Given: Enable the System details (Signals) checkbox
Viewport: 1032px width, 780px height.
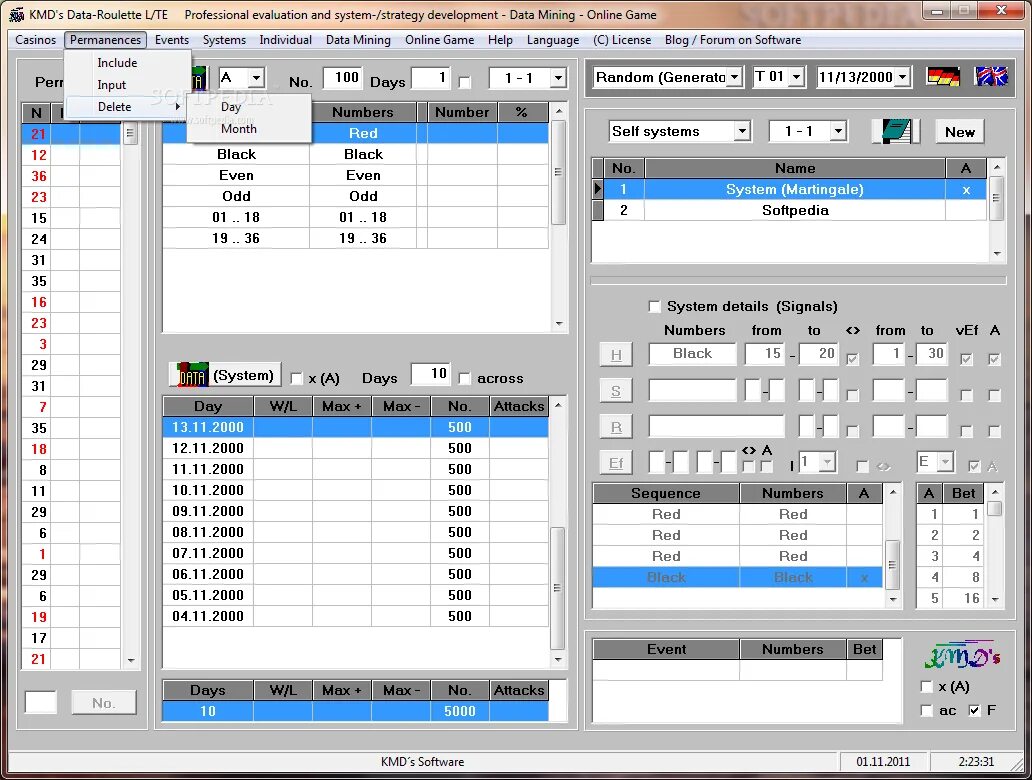Looking at the screenshot, I should 654,306.
